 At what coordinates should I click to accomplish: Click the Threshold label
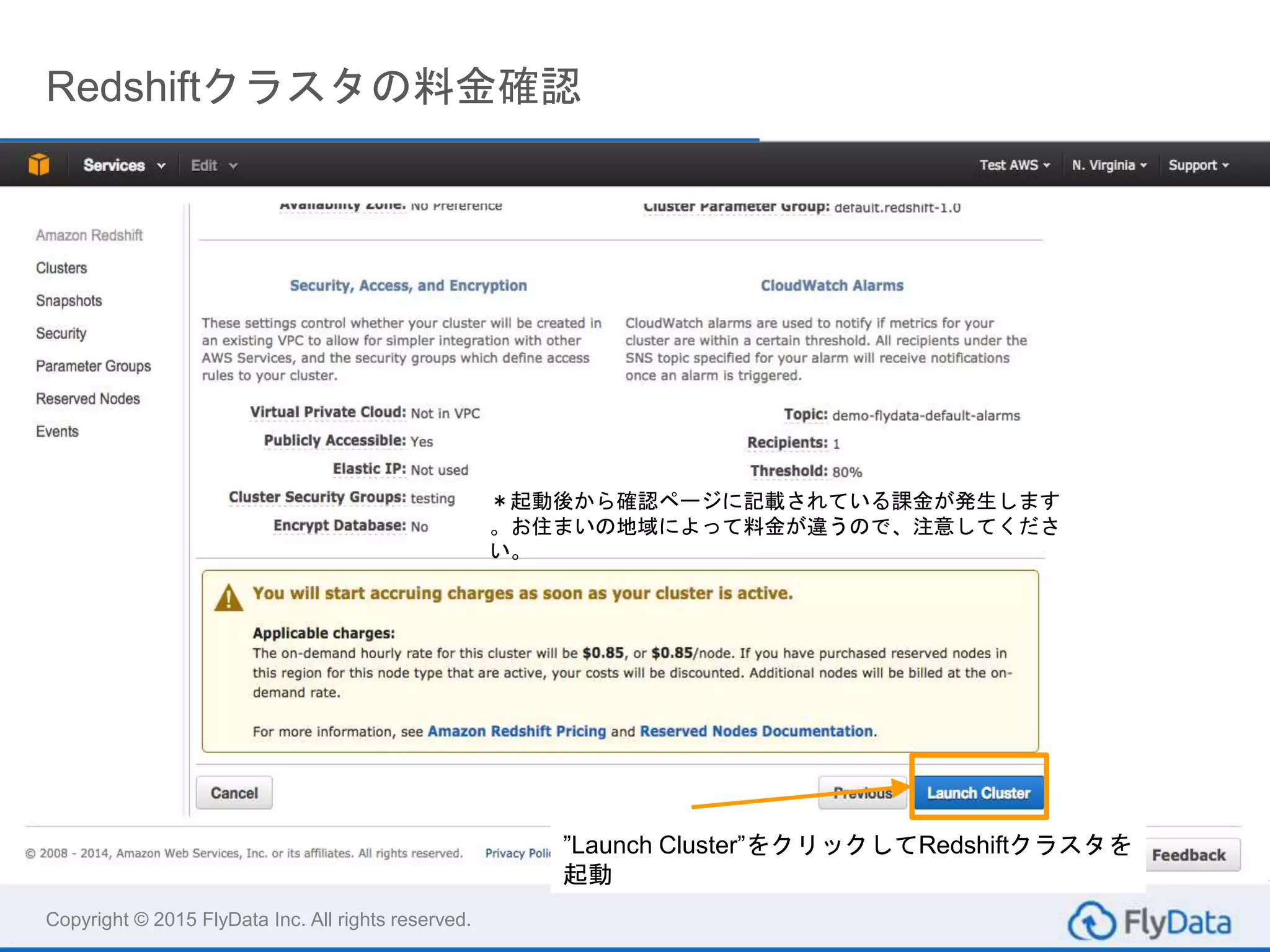tap(789, 471)
